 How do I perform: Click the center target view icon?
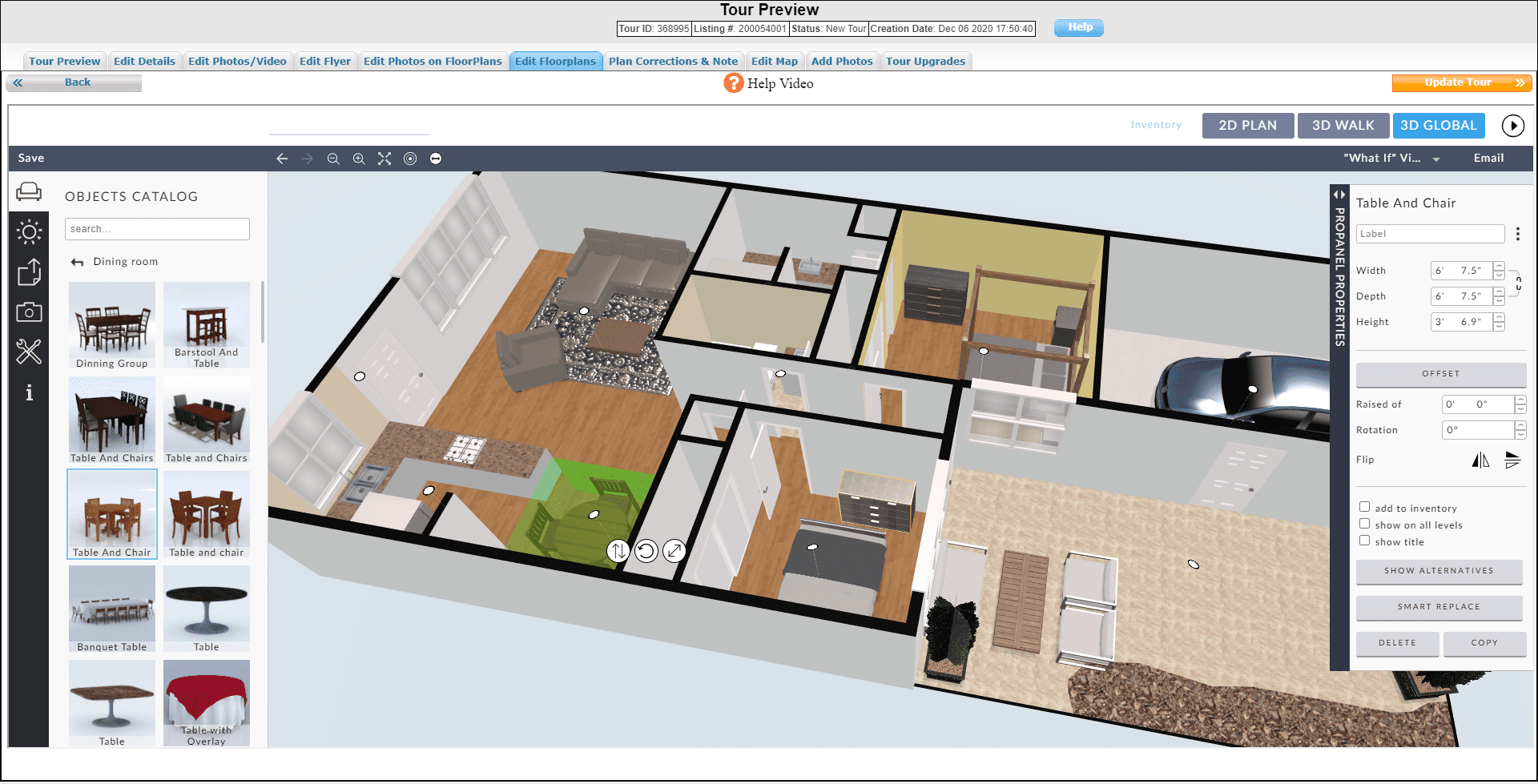[x=410, y=159]
